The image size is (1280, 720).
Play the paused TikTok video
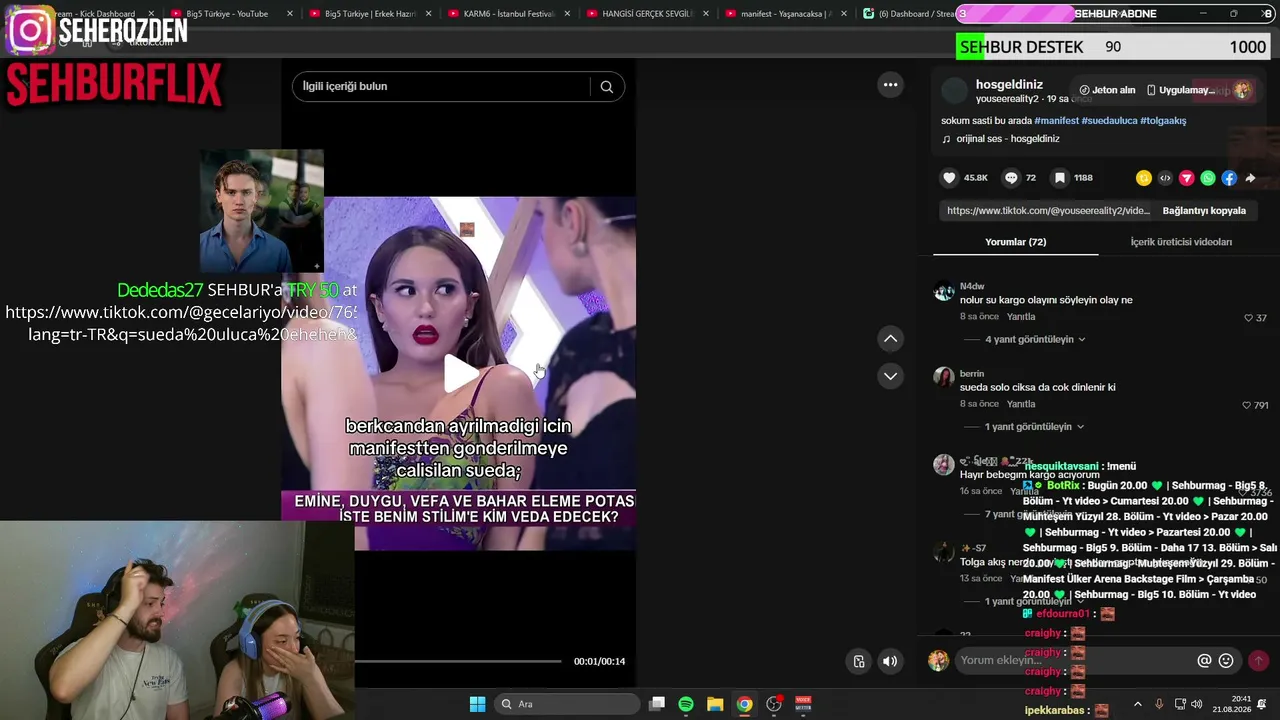point(459,373)
